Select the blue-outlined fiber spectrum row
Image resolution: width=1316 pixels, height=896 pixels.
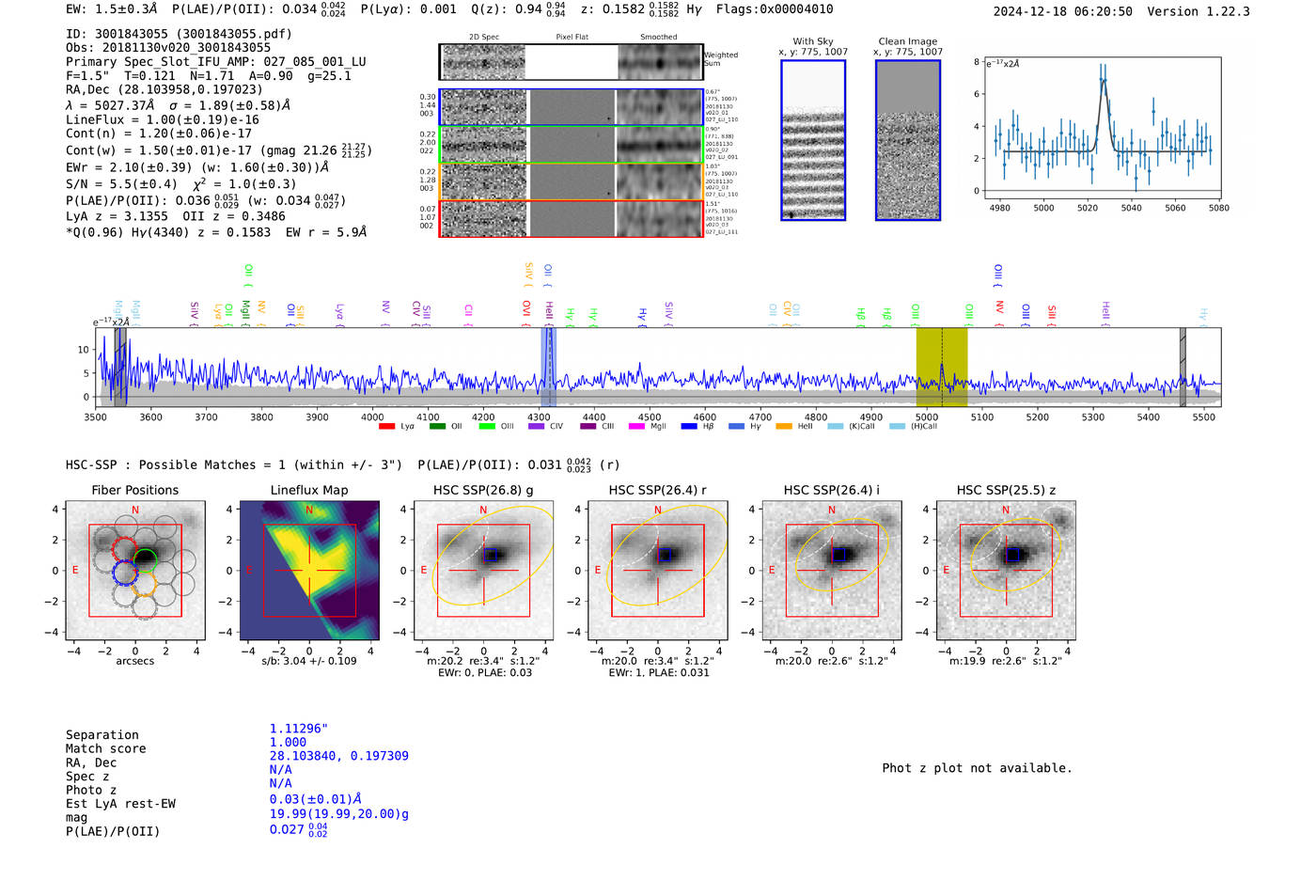click(x=571, y=107)
